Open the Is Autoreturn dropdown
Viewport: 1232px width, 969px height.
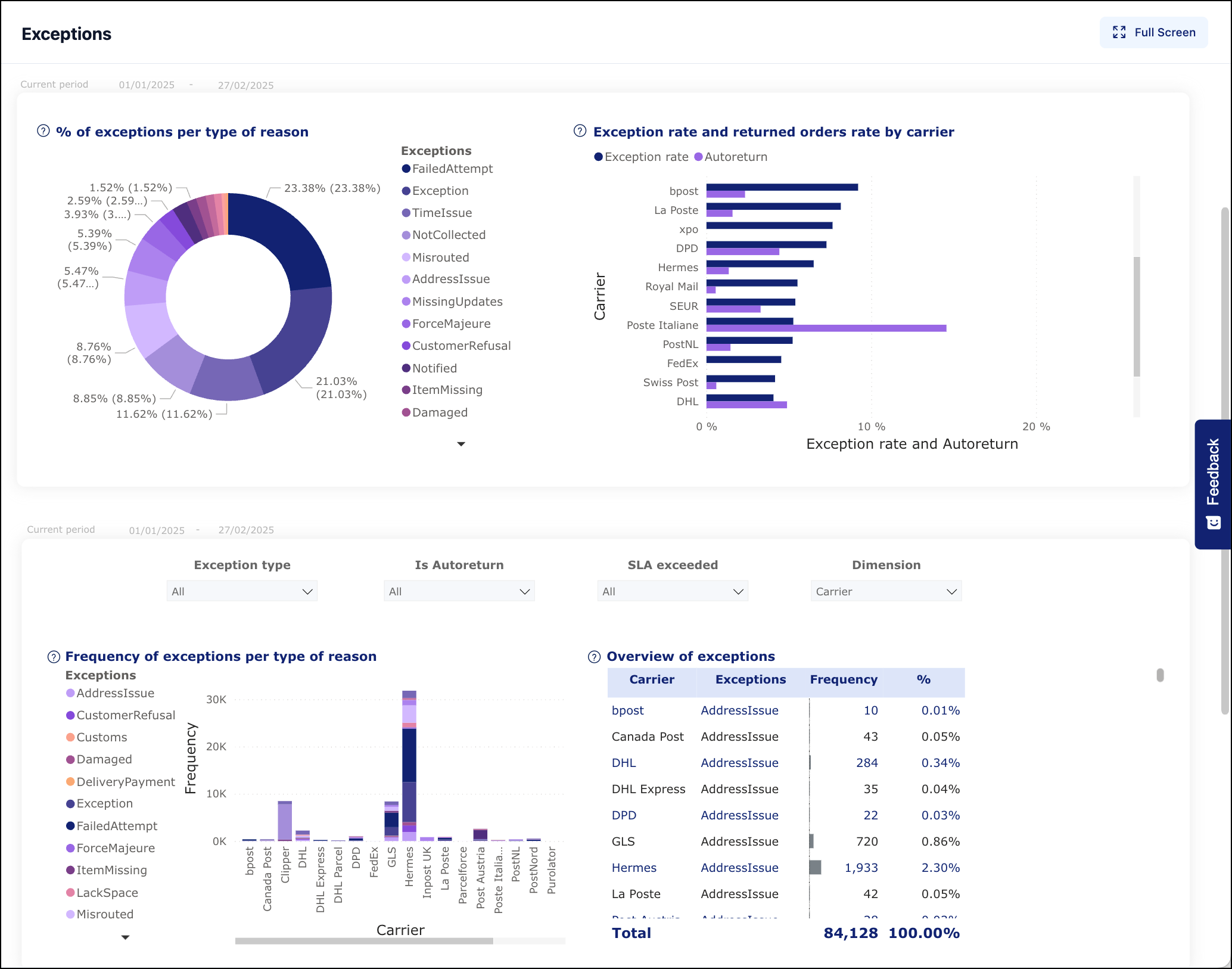[459, 591]
